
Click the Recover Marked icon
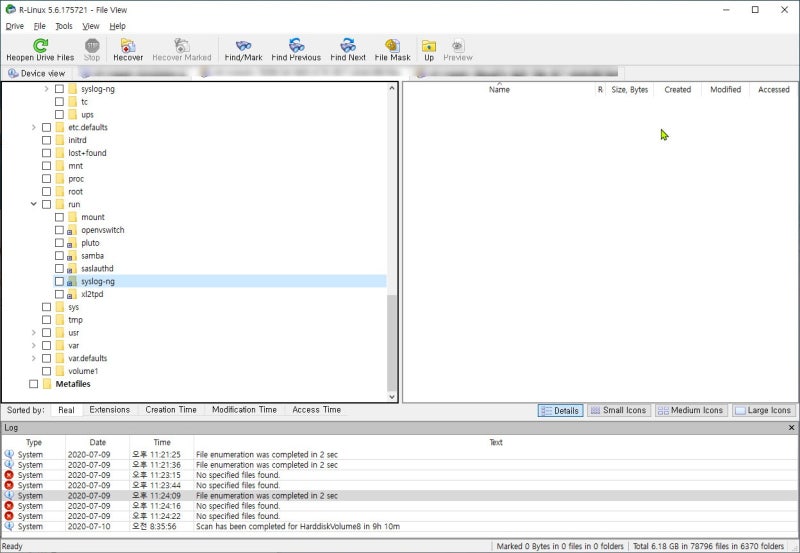(182, 45)
